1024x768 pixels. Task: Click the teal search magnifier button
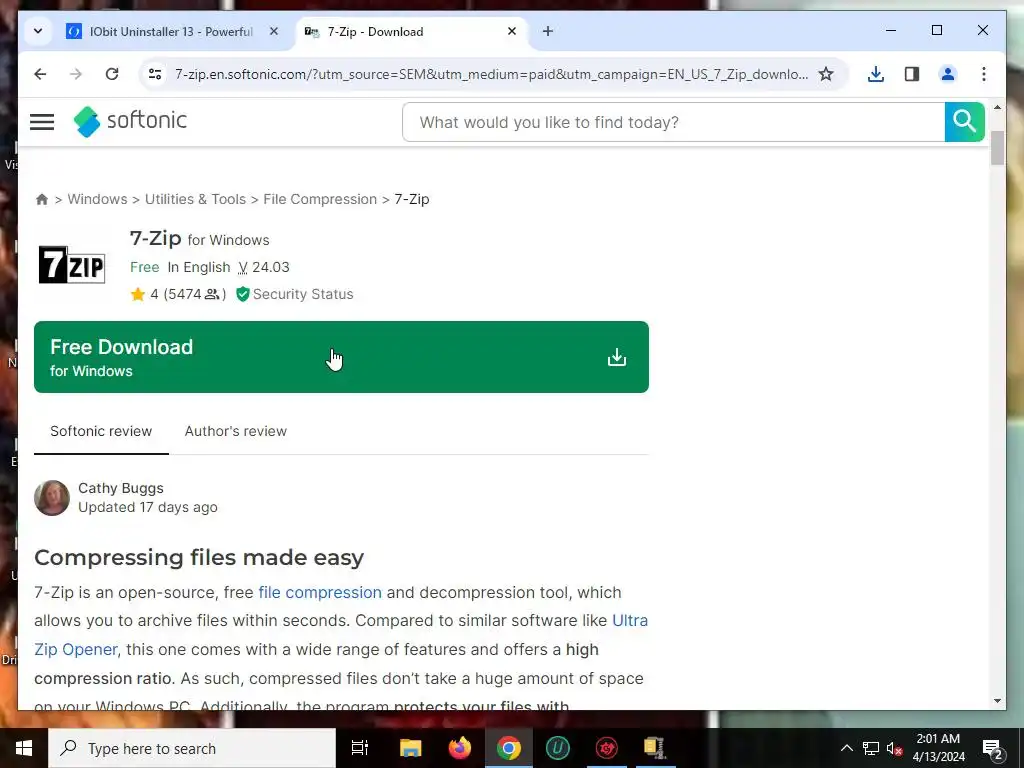point(965,122)
